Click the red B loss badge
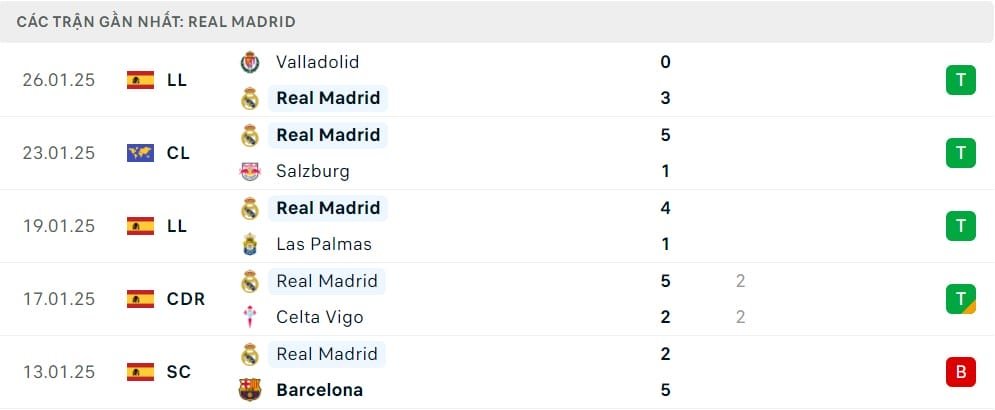 point(960,372)
